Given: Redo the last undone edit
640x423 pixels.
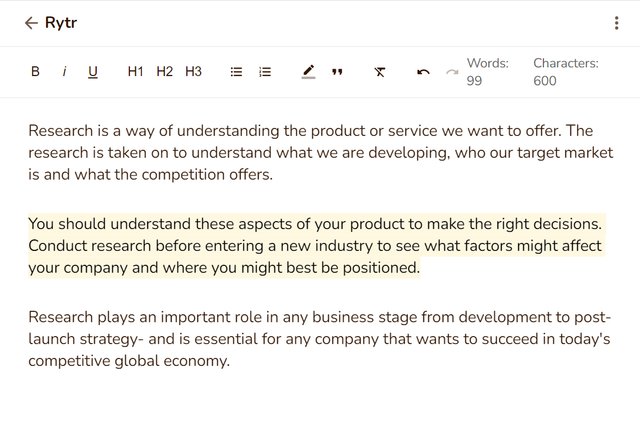Looking at the screenshot, I should tap(452, 72).
